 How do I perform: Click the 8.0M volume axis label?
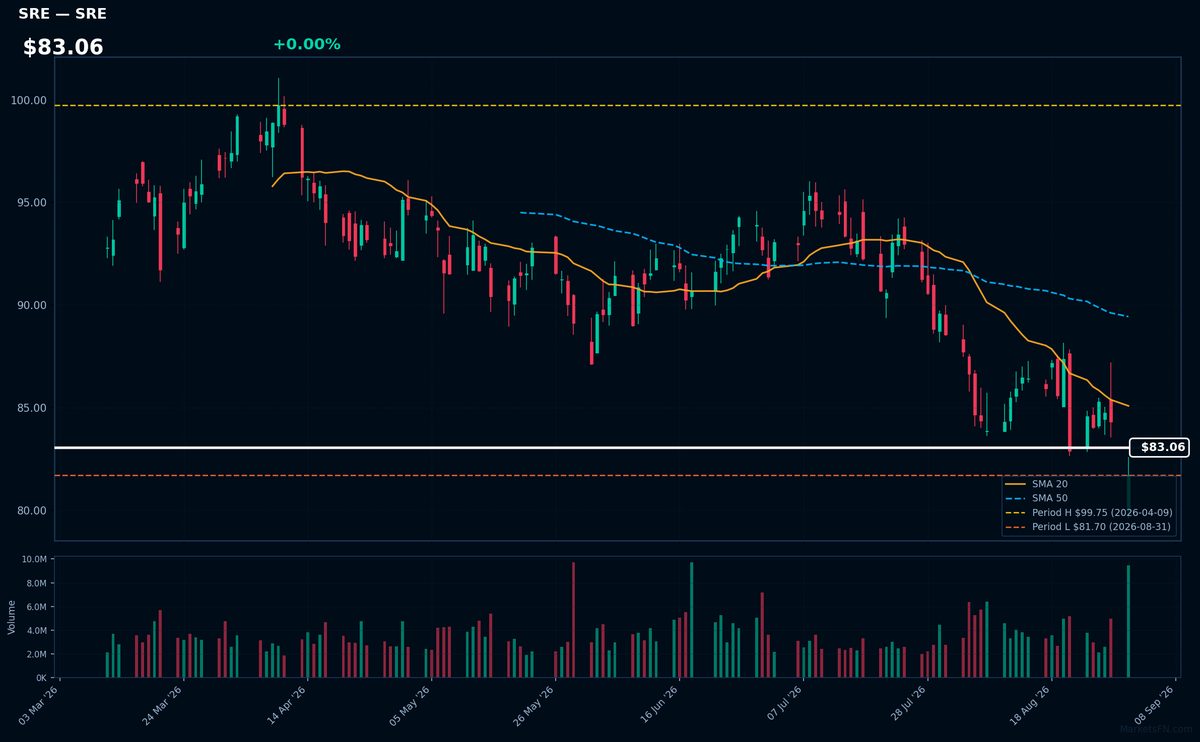36,583
